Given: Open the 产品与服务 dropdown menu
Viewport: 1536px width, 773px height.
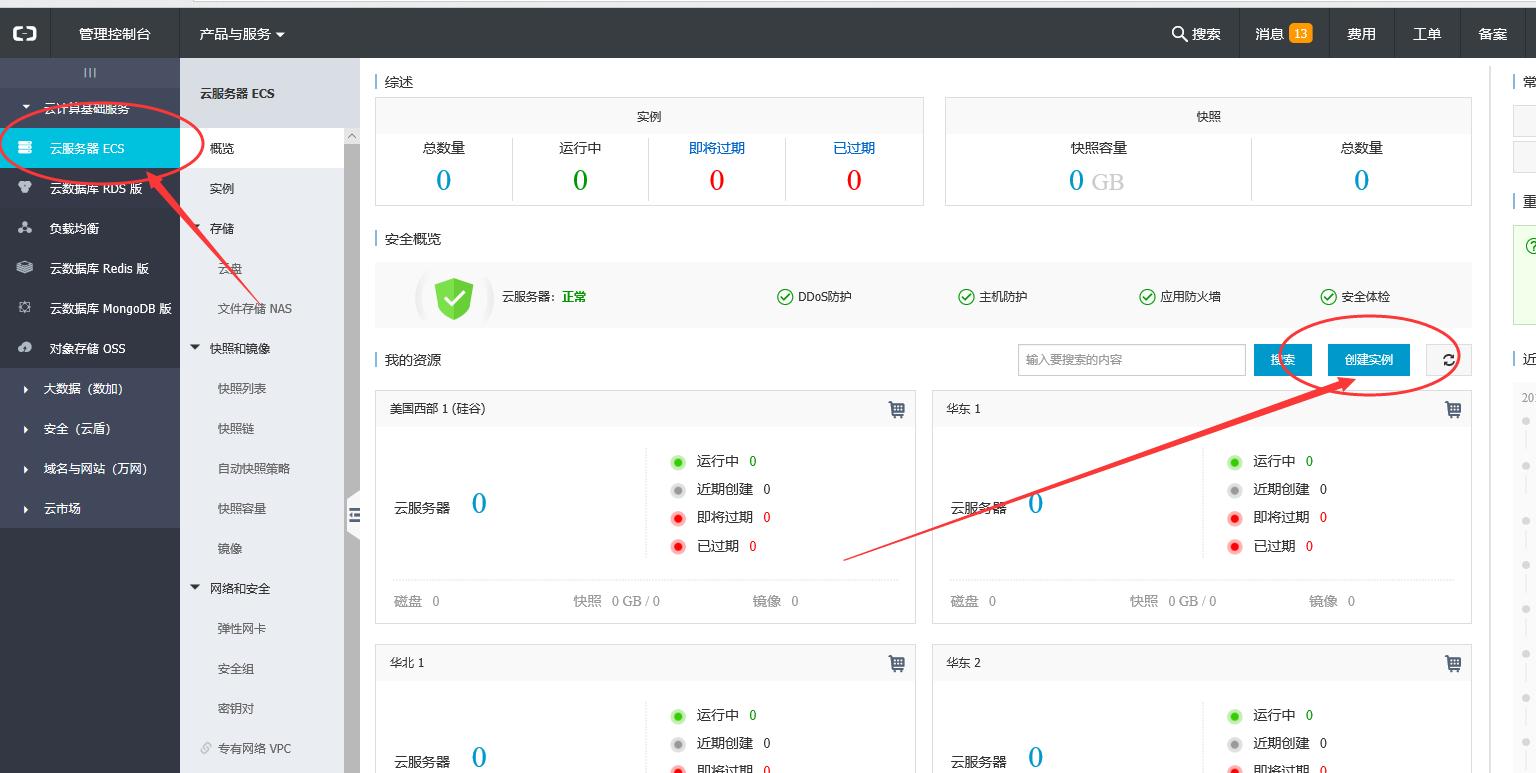Looking at the screenshot, I should (242, 34).
